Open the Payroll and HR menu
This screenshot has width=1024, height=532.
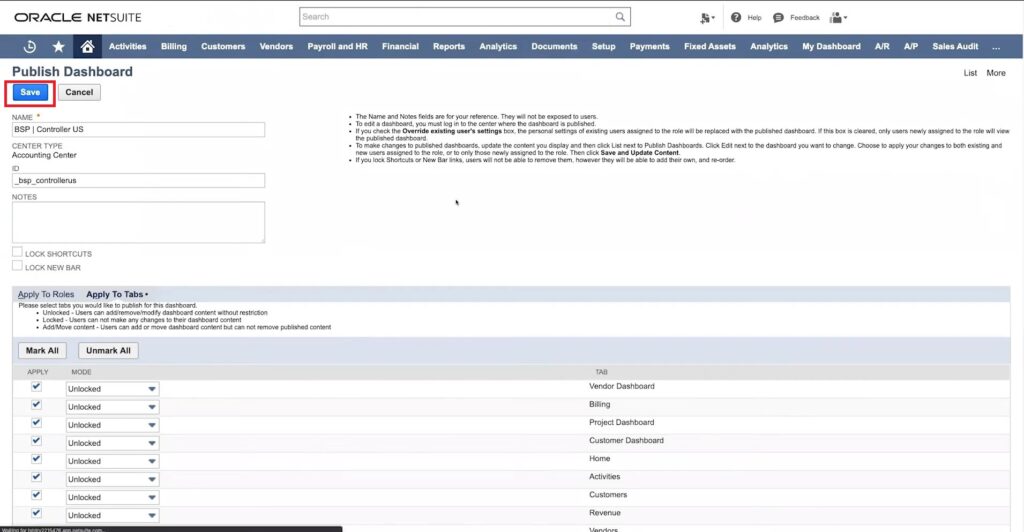click(x=338, y=46)
